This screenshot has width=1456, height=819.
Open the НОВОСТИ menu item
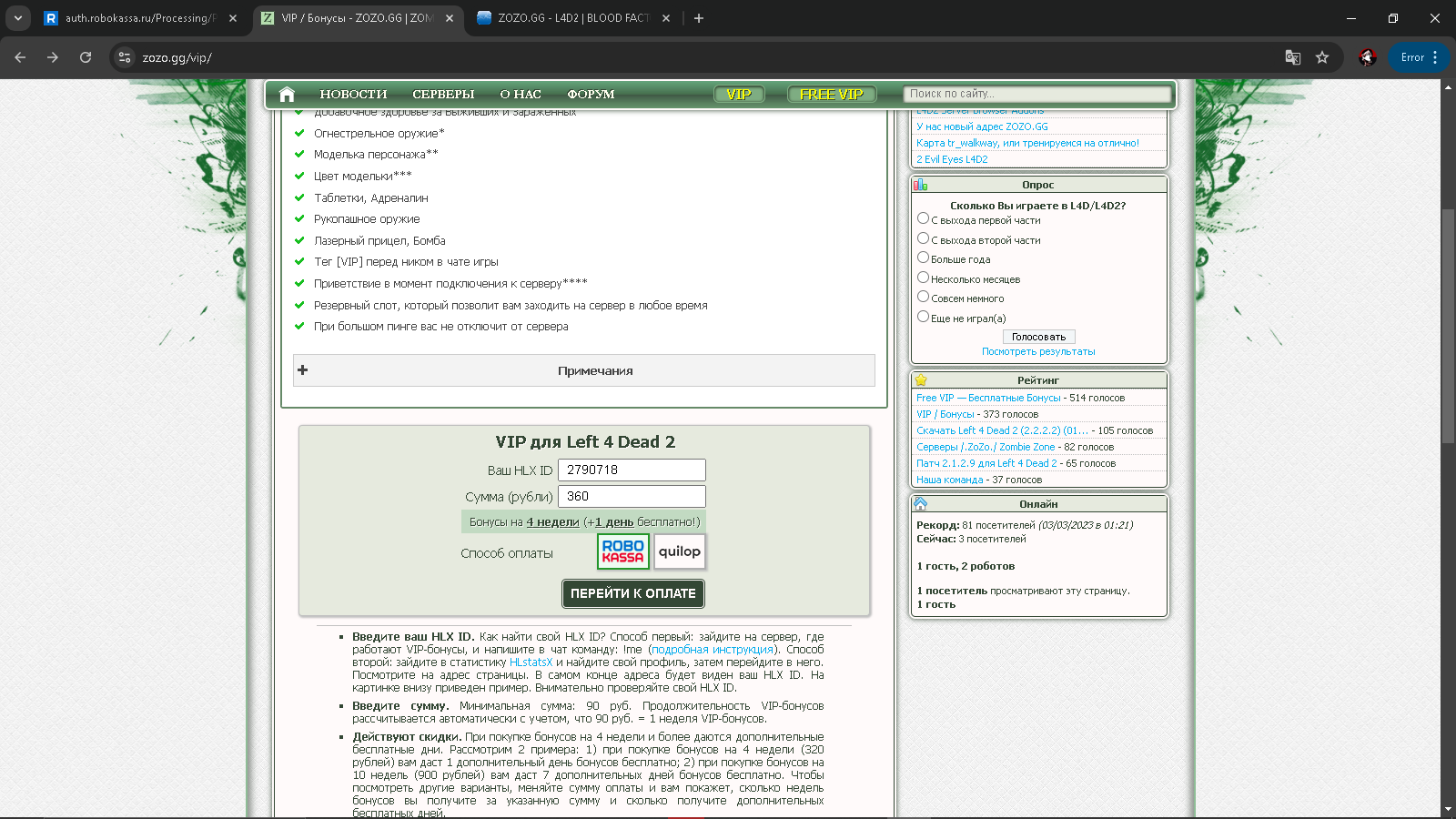tap(353, 94)
